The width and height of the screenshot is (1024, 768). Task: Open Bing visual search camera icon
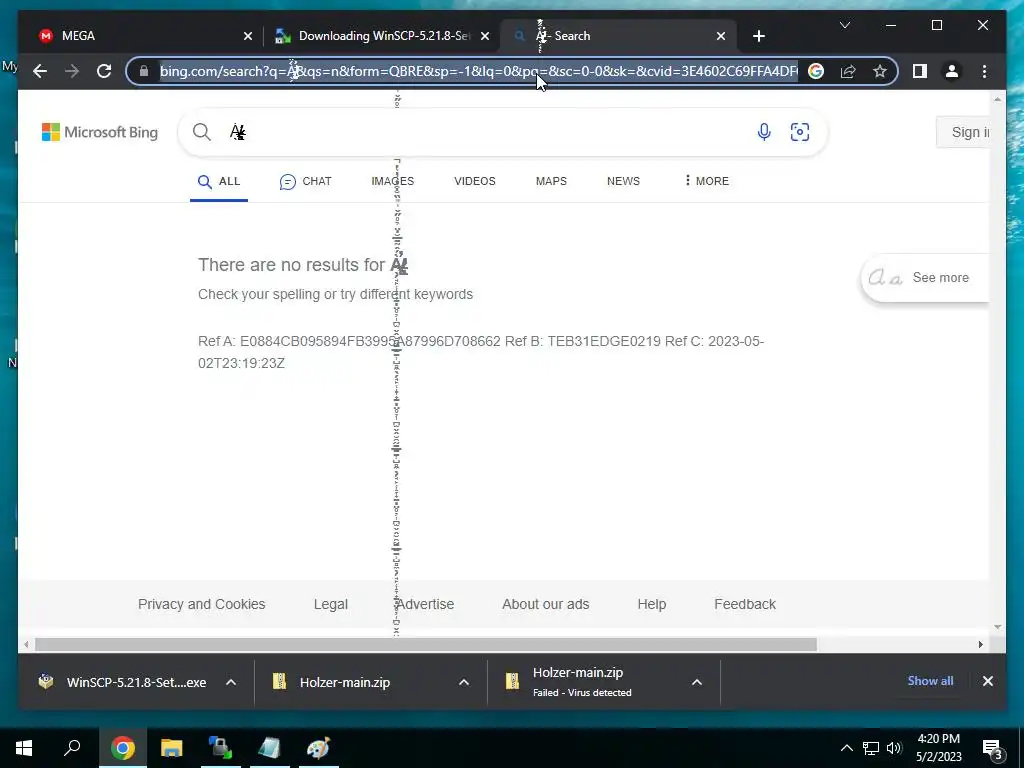[799, 132]
